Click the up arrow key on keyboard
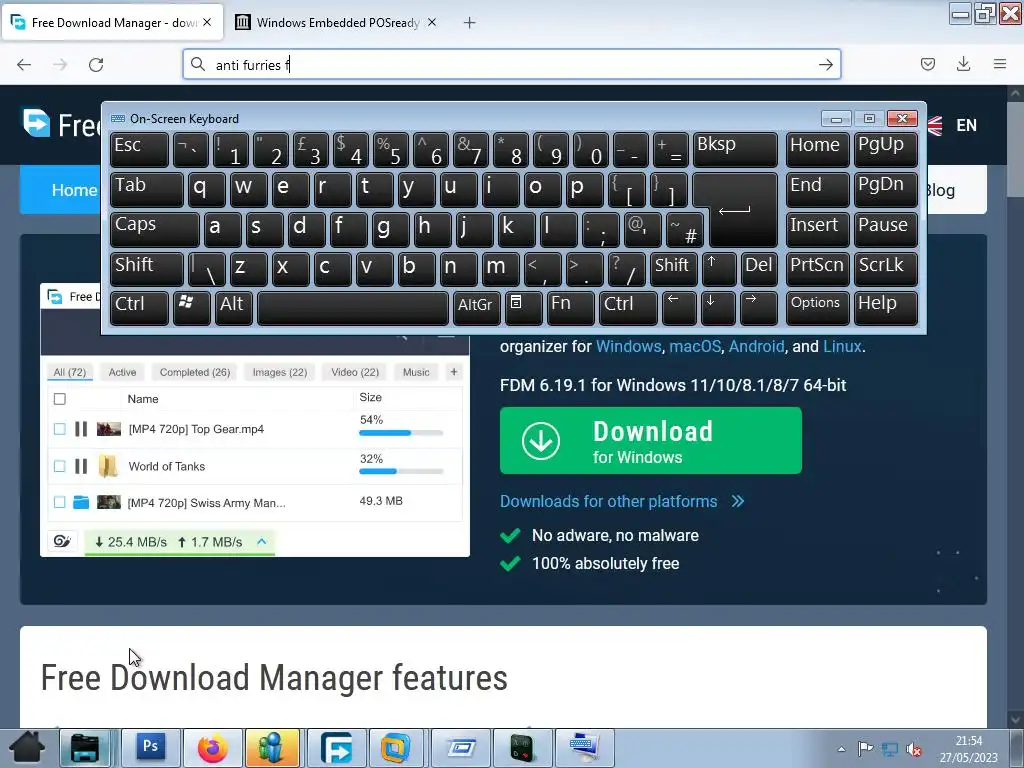 (x=719, y=268)
